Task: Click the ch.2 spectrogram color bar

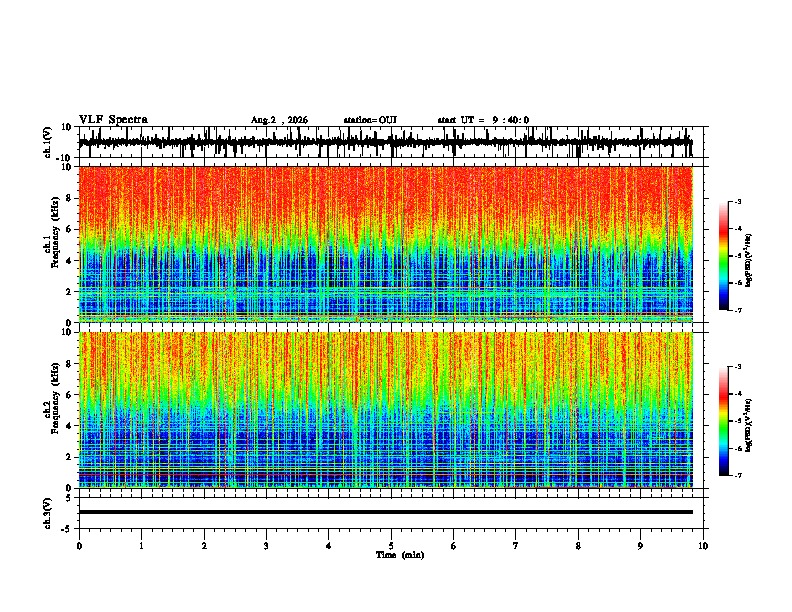Action: point(724,421)
